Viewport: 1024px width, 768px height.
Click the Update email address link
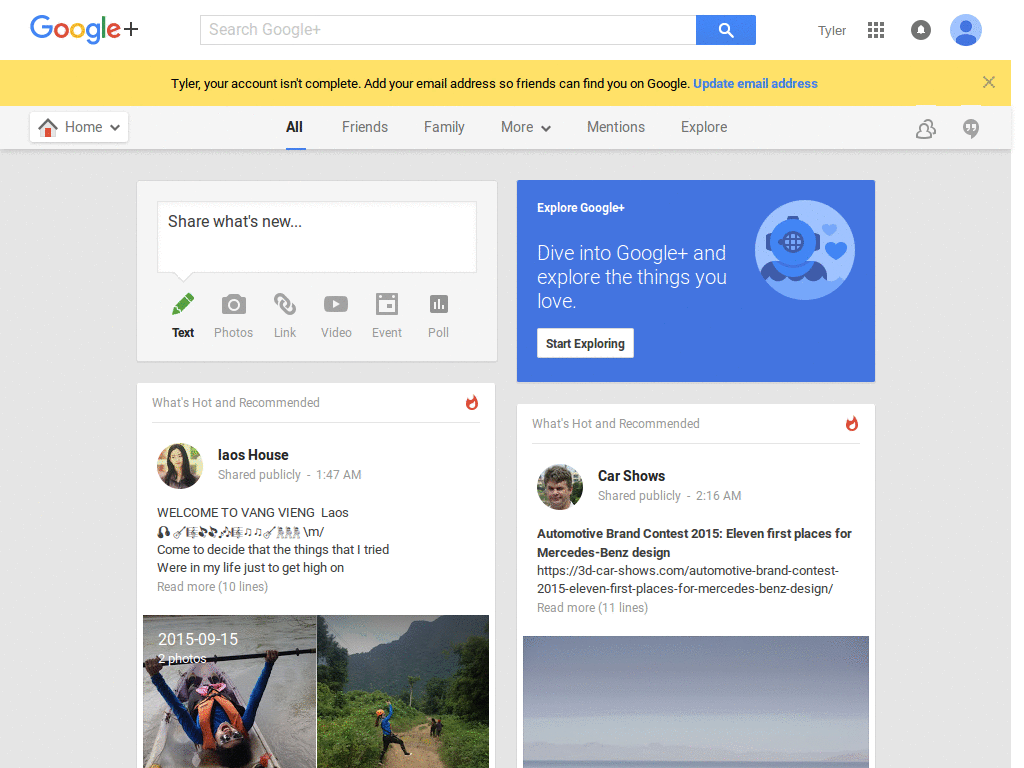click(755, 84)
